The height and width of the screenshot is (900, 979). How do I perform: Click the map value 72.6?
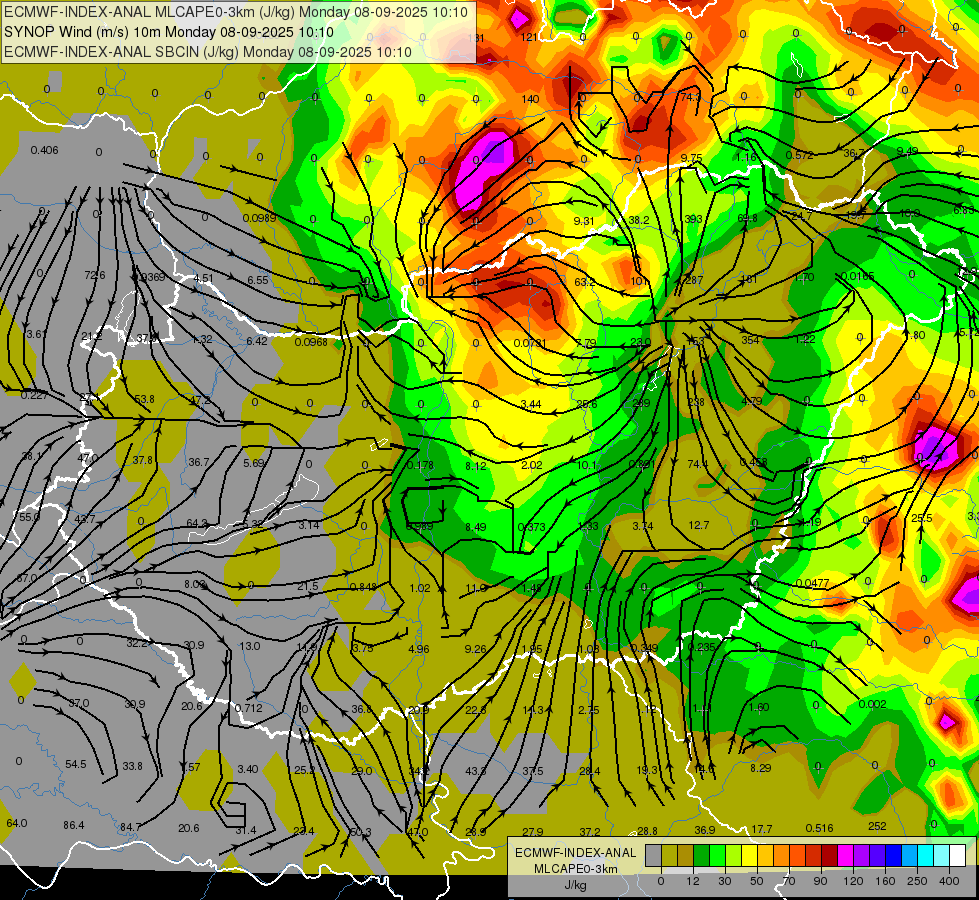click(x=95, y=275)
